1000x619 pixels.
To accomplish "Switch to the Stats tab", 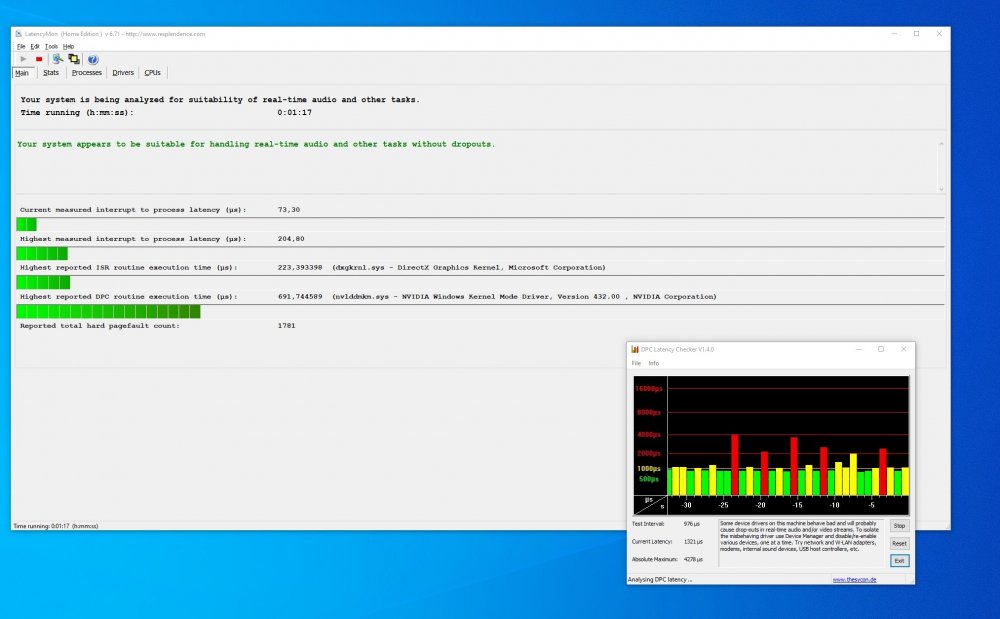I will click(51, 73).
